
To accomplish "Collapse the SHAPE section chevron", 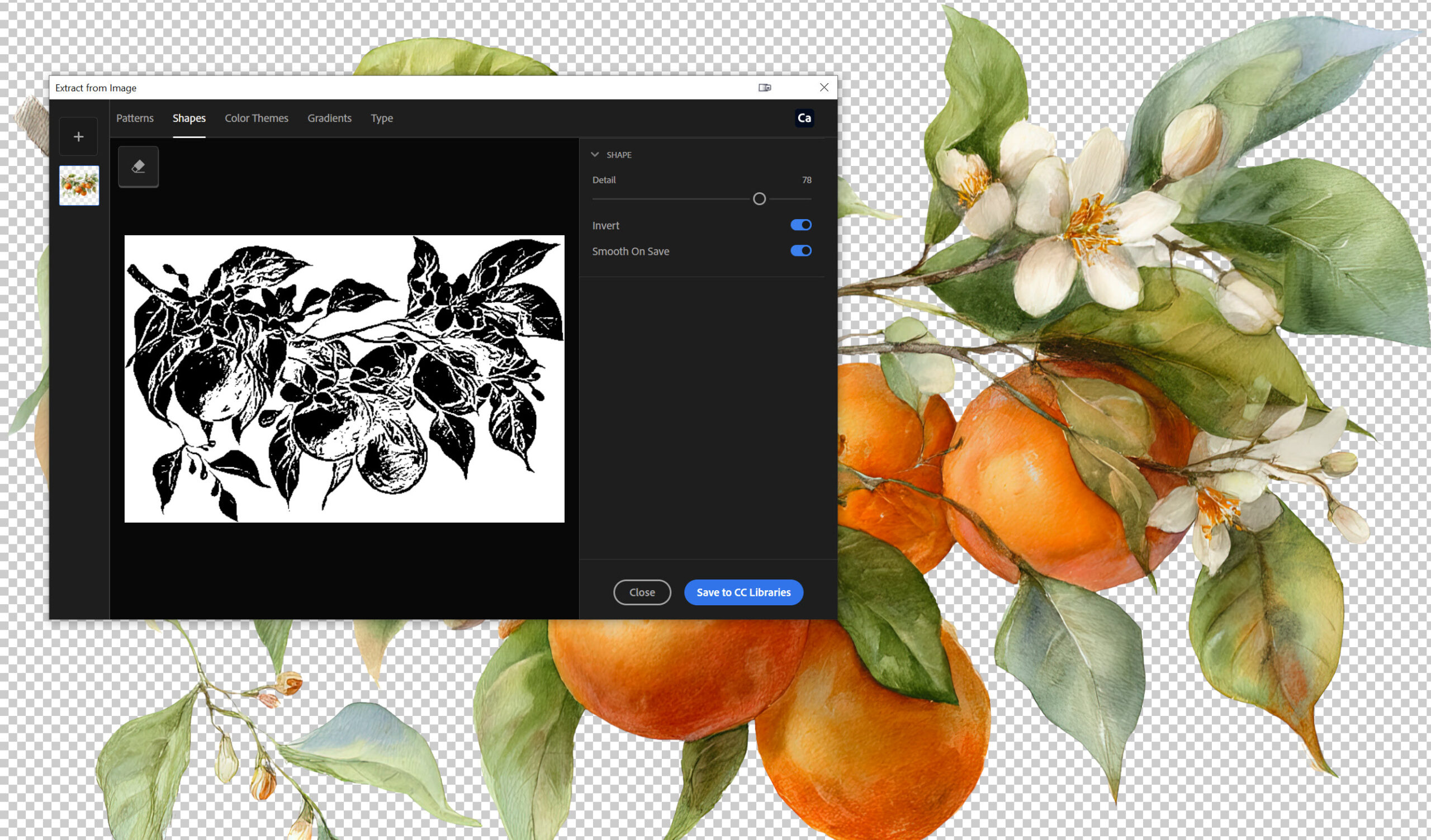I will coord(595,154).
